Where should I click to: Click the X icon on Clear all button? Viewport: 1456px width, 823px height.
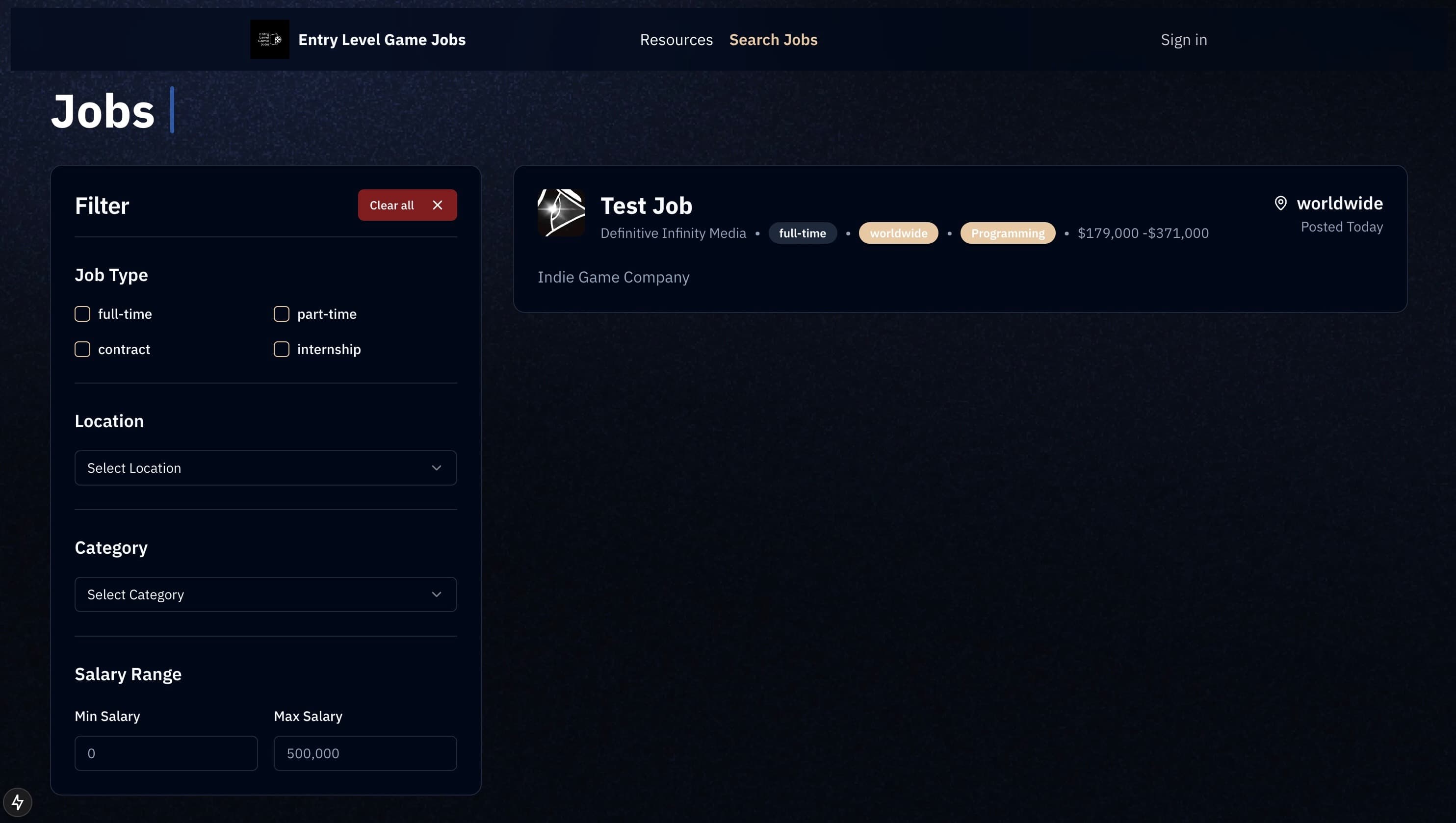coord(438,205)
